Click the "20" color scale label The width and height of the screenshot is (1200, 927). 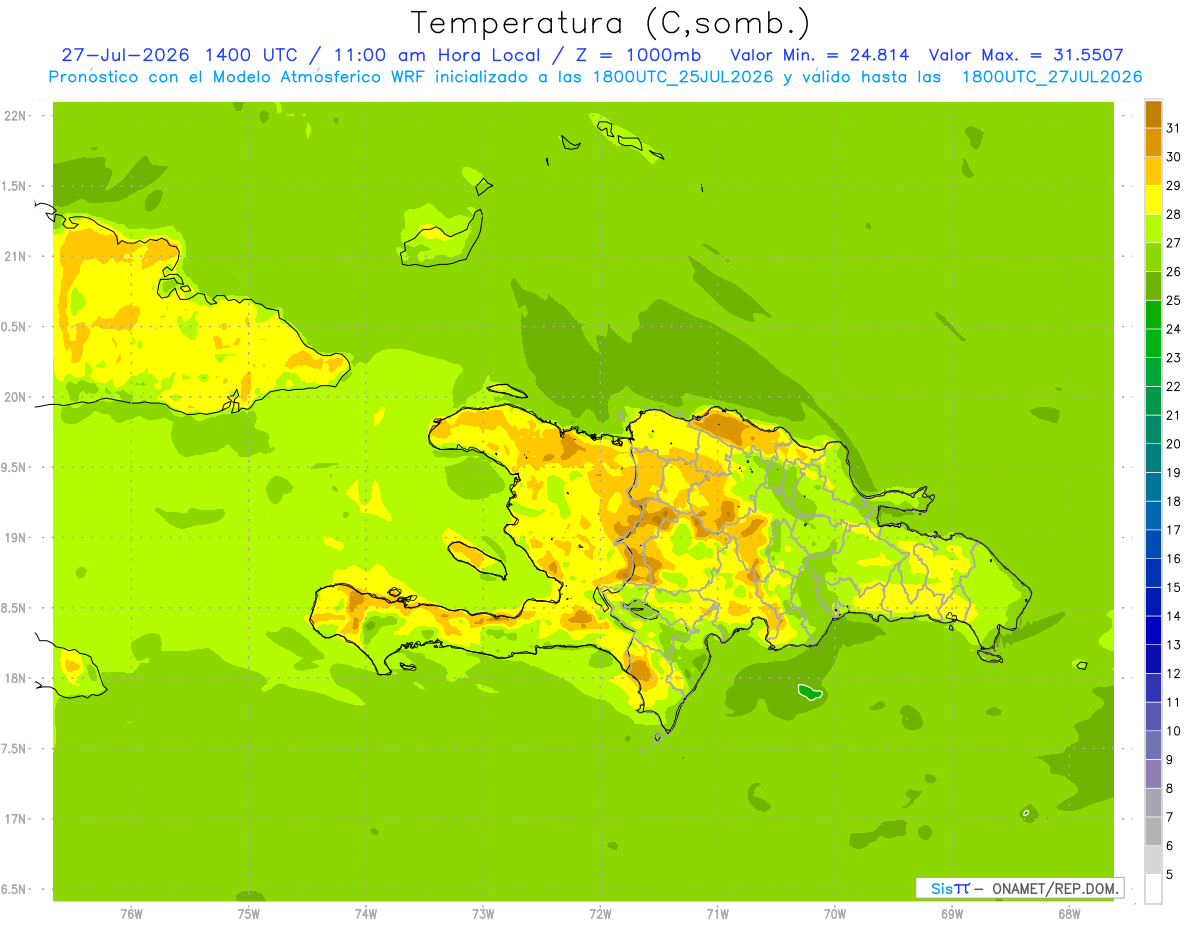tap(1173, 443)
